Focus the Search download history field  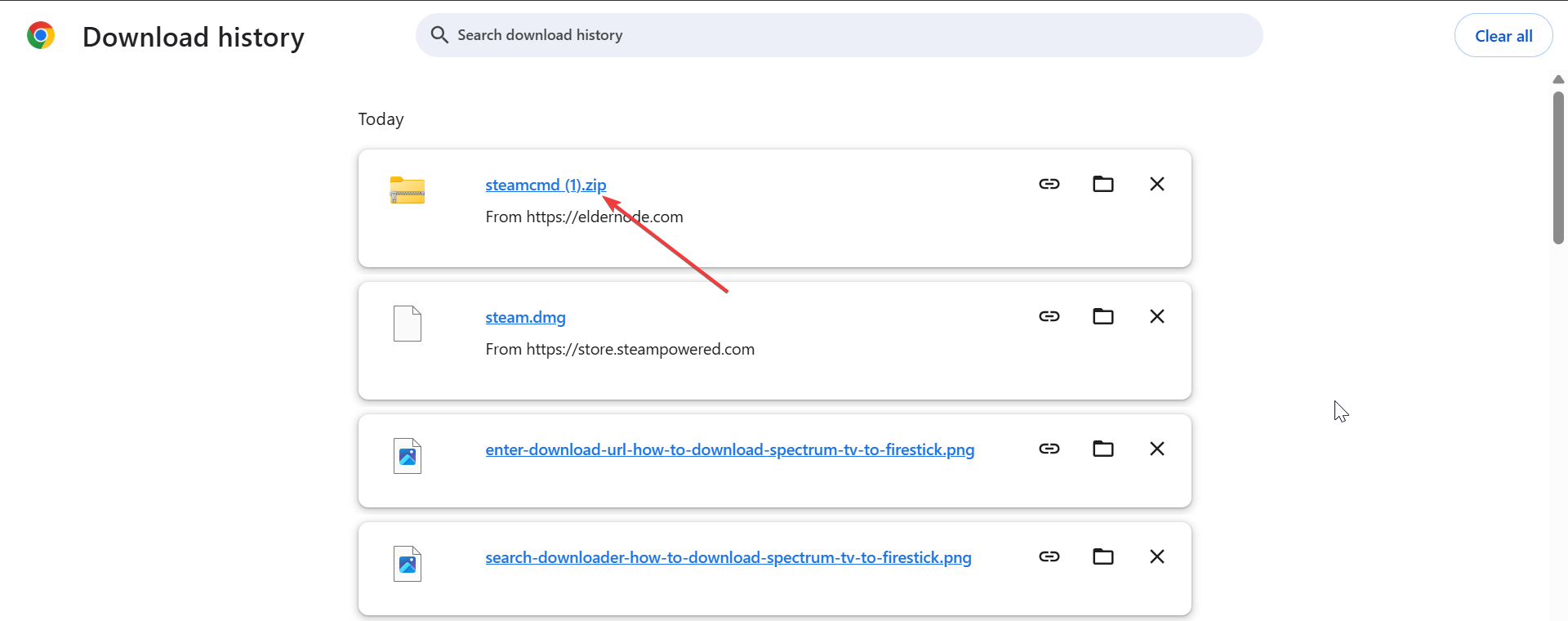tap(849, 35)
